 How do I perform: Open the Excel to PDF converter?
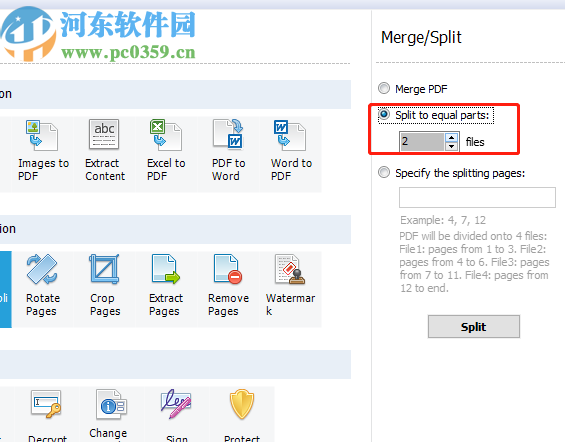[166, 154]
